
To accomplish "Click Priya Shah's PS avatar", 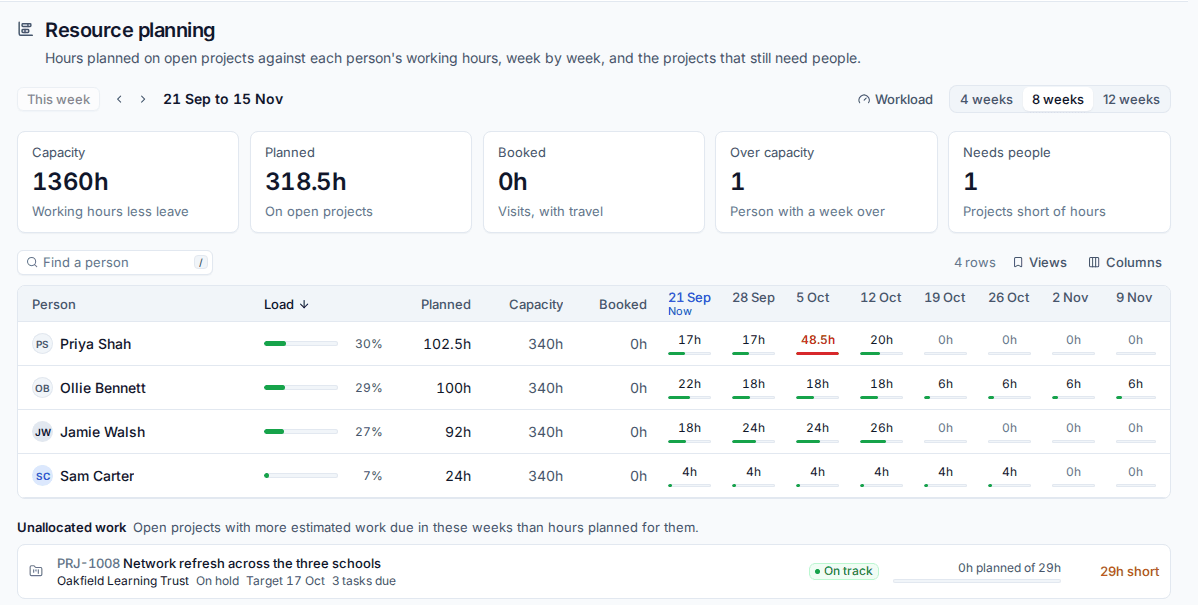I will [42, 344].
